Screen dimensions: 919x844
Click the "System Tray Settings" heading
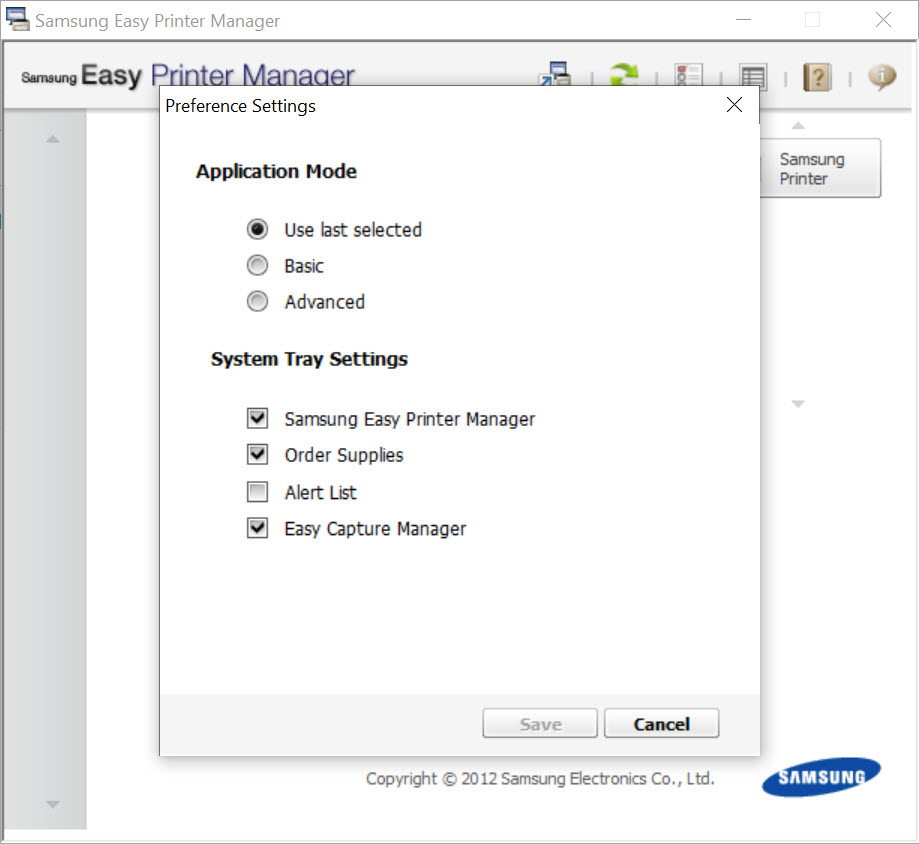pos(309,359)
